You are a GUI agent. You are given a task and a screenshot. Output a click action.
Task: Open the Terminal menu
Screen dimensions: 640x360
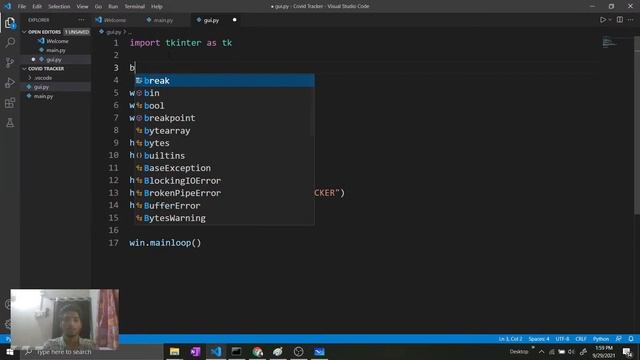[x=135, y=7]
